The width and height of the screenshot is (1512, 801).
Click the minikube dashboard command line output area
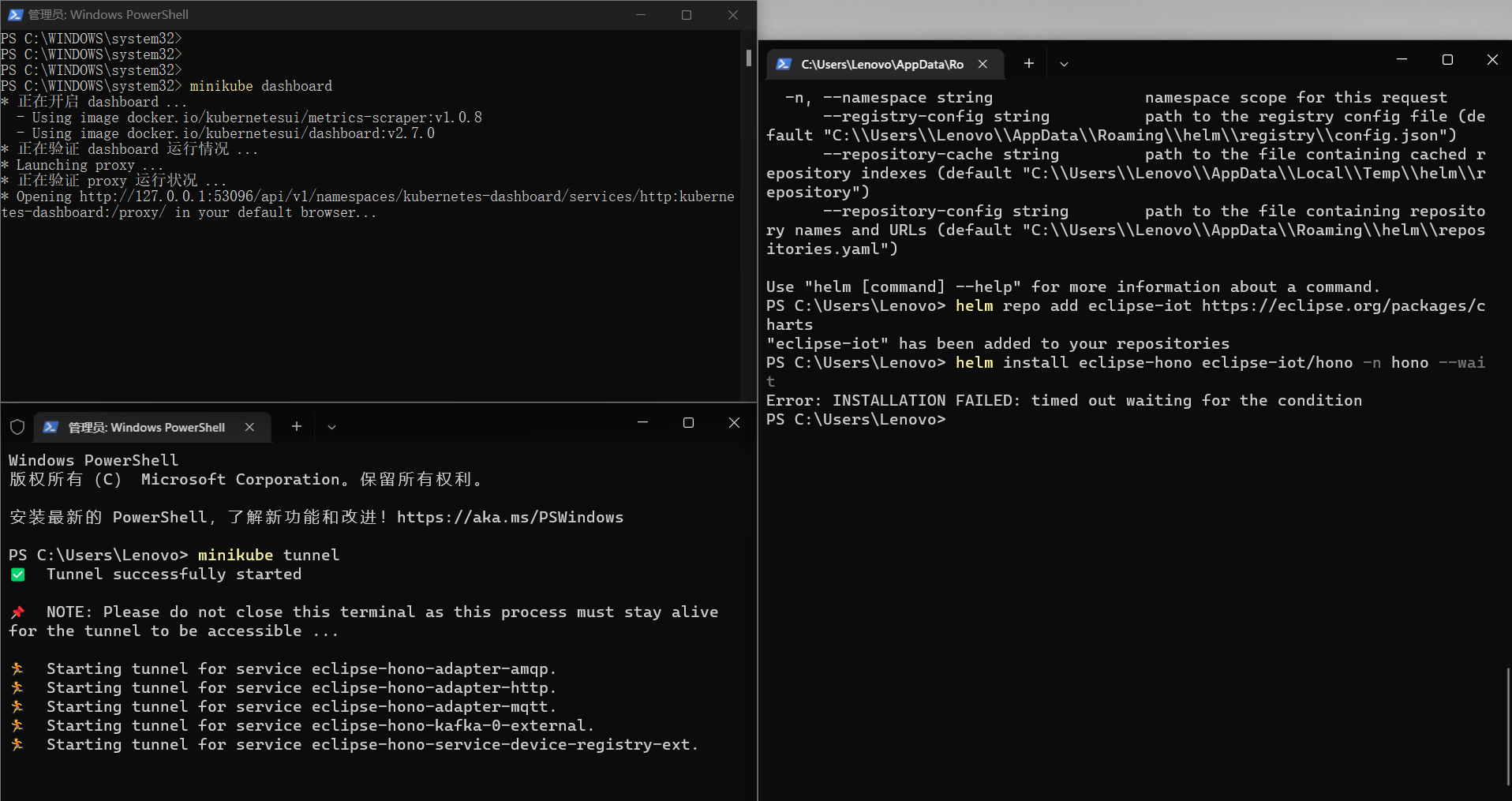[260, 85]
